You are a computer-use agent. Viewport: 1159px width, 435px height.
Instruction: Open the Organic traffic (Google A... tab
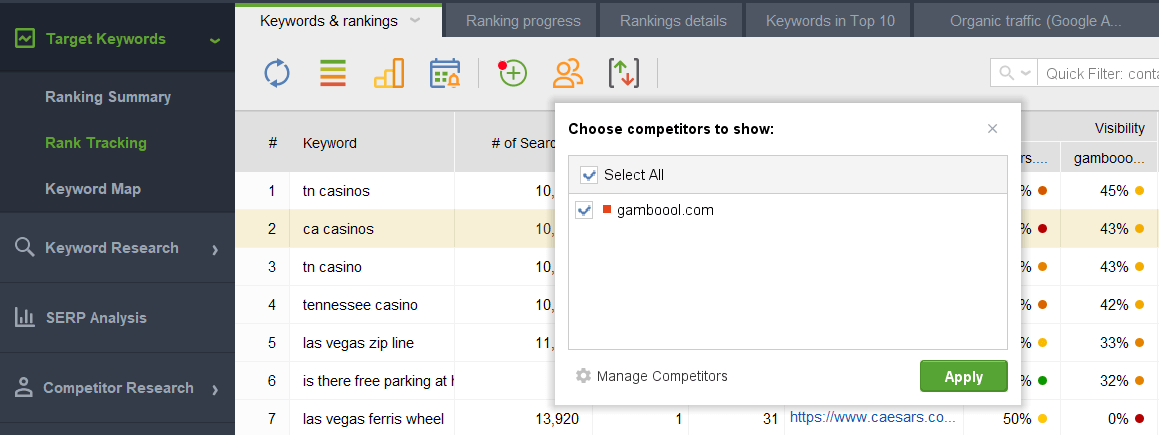(1036, 21)
